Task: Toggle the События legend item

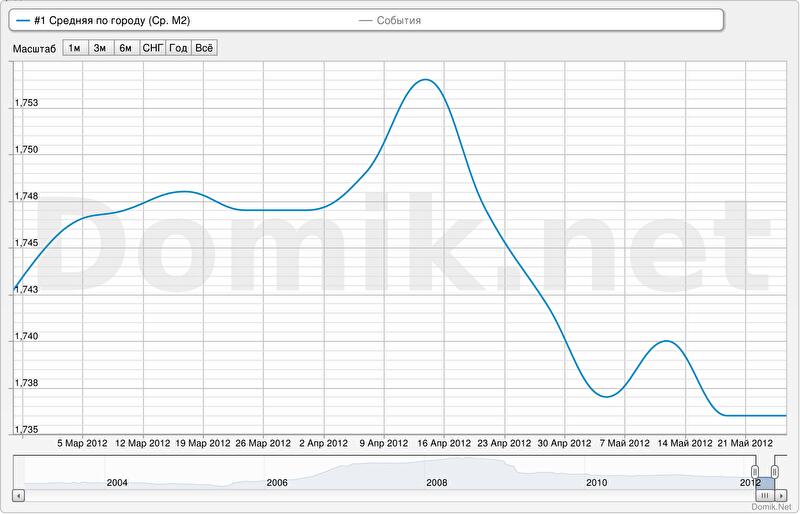Action: 398,20
